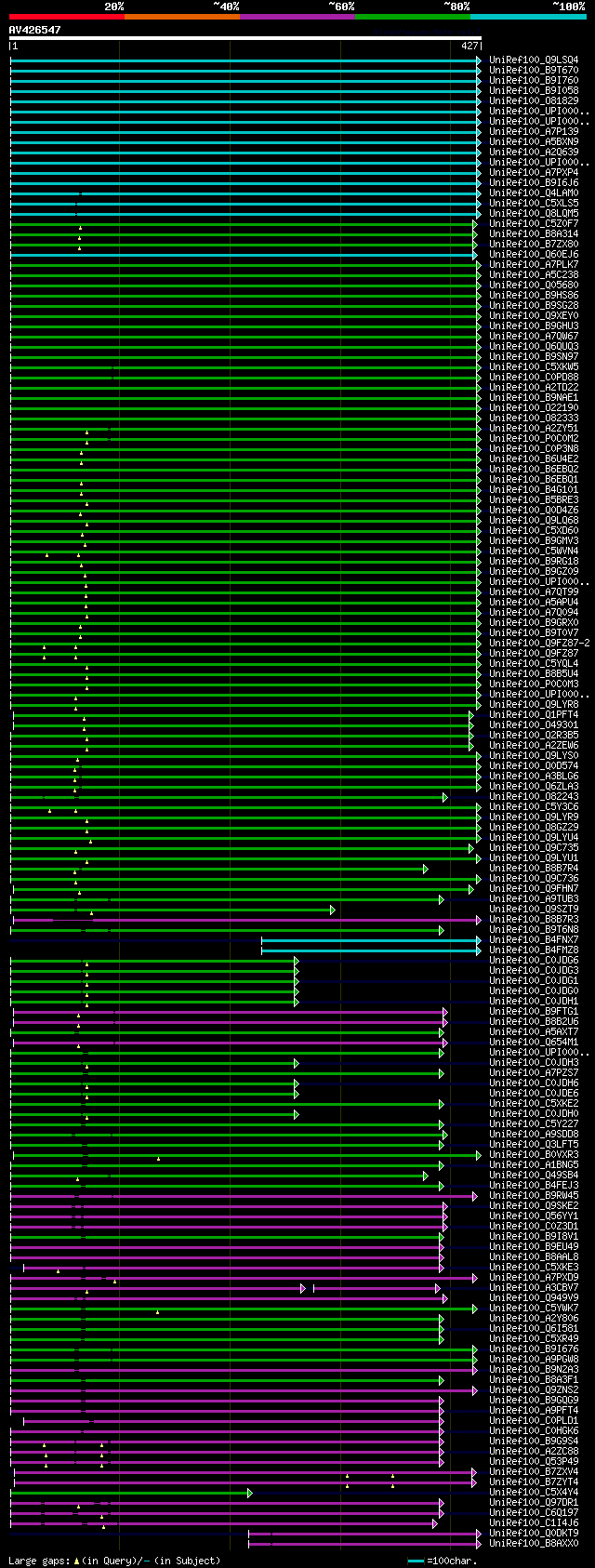
Task: Click the green ~80% identity legend segment
Action: 413,17
